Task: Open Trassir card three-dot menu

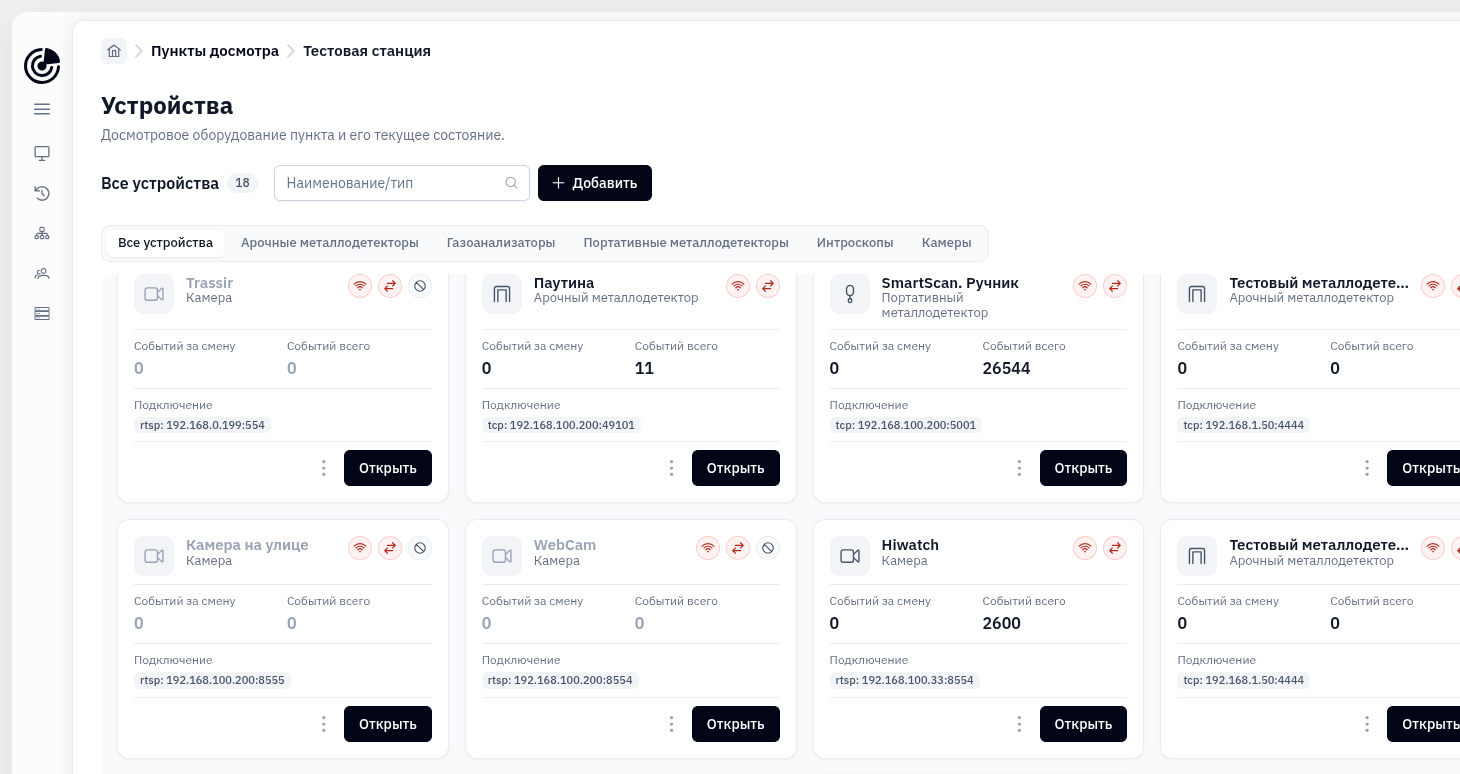Action: click(323, 468)
